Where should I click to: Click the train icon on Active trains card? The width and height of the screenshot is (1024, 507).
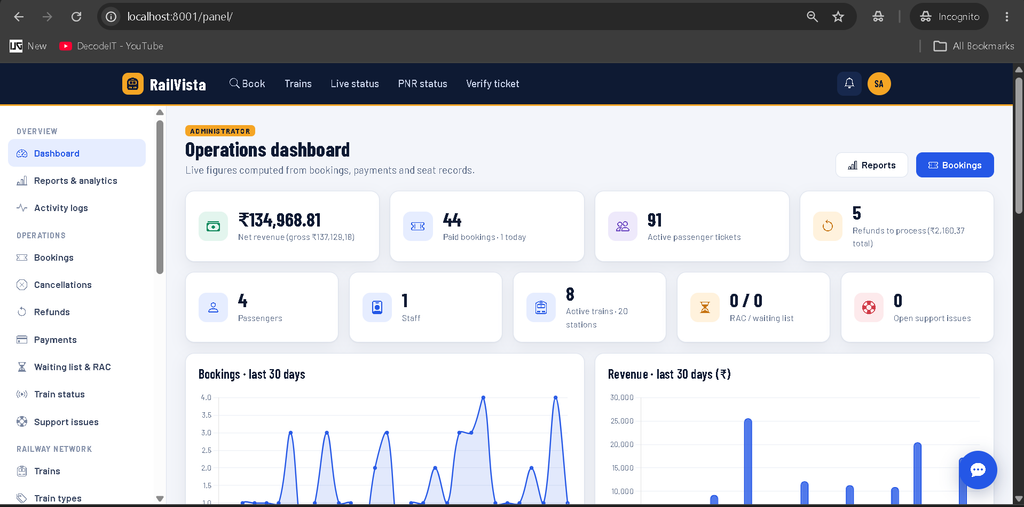(x=541, y=307)
